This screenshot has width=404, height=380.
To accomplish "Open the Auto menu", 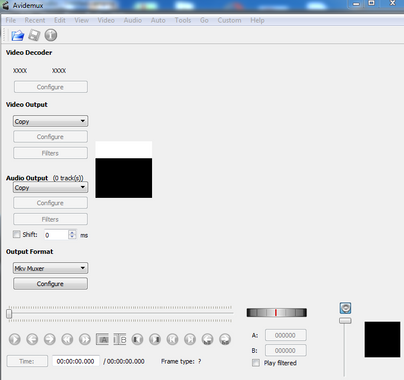I will click(158, 20).
